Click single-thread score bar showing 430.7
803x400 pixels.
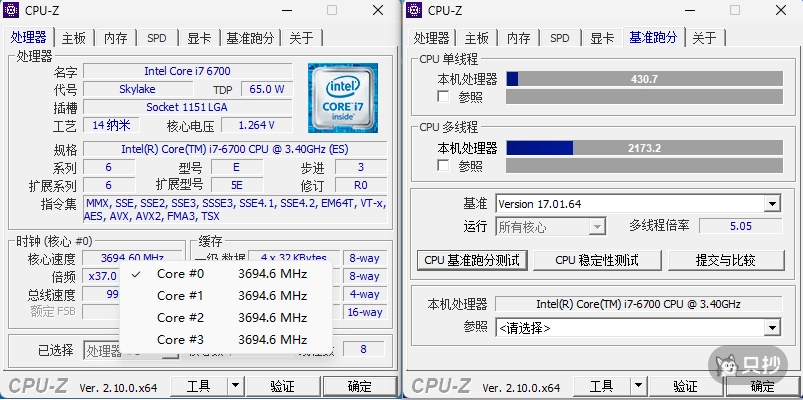point(644,79)
